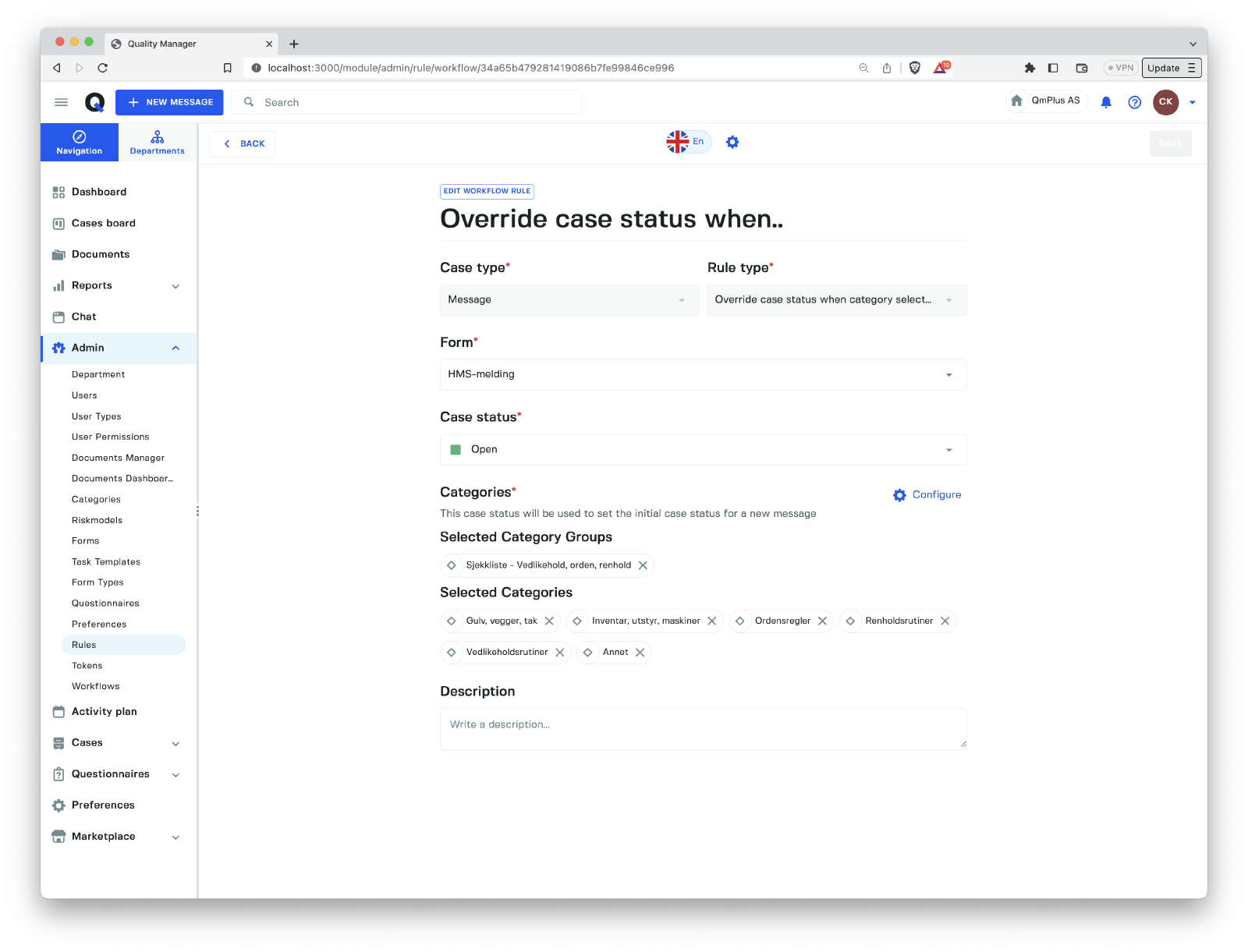Image resolution: width=1248 pixels, height=952 pixels.
Task: Click the settings gear next to language
Action: [732, 142]
